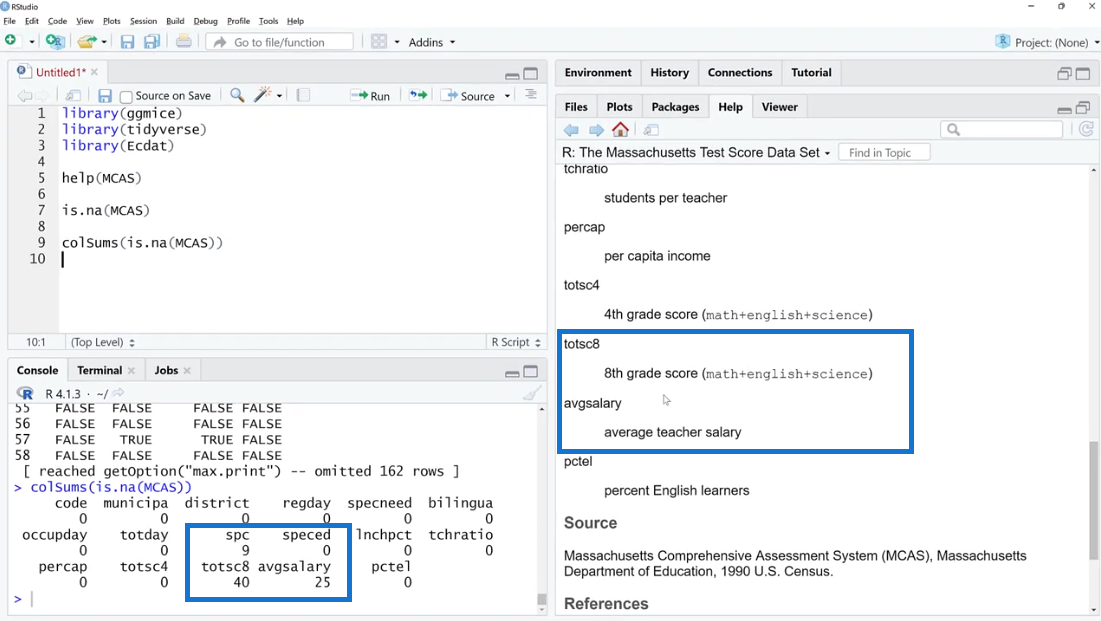1101x621 pixels.
Task: View current working directory arrow in console
Action: 118,393
